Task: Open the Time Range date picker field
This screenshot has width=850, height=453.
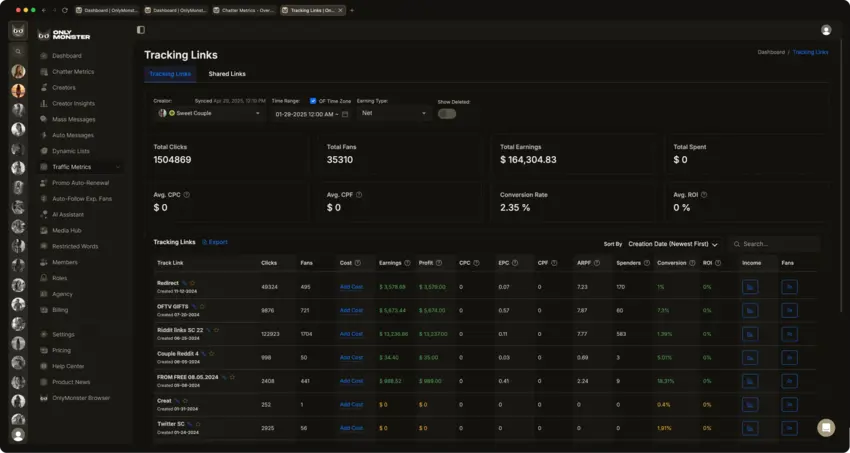Action: (311, 114)
